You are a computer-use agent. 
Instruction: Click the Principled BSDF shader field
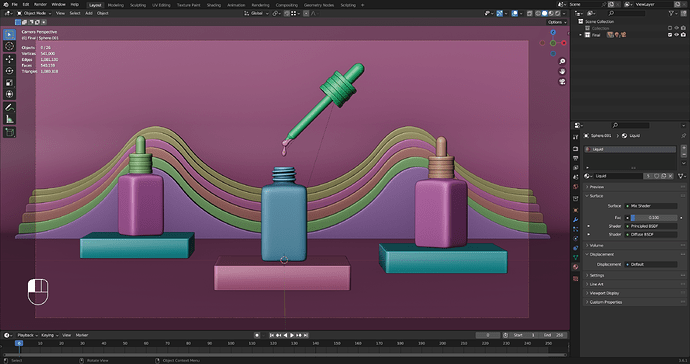651,226
